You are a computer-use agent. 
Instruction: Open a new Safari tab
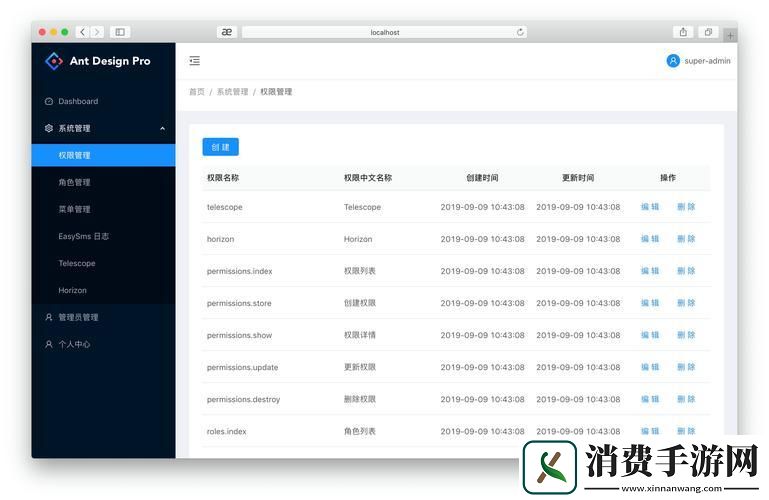pyautogui.click(x=730, y=35)
